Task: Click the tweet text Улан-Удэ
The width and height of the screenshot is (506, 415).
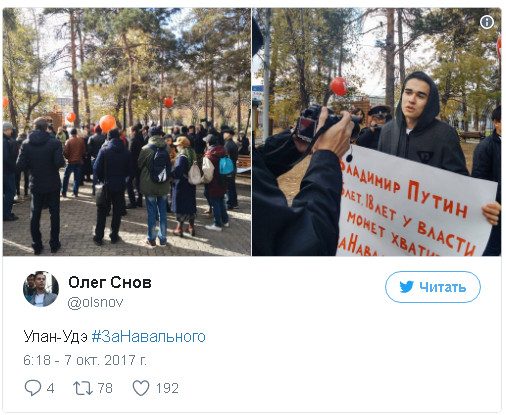Action: pyautogui.click(x=55, y=336)
